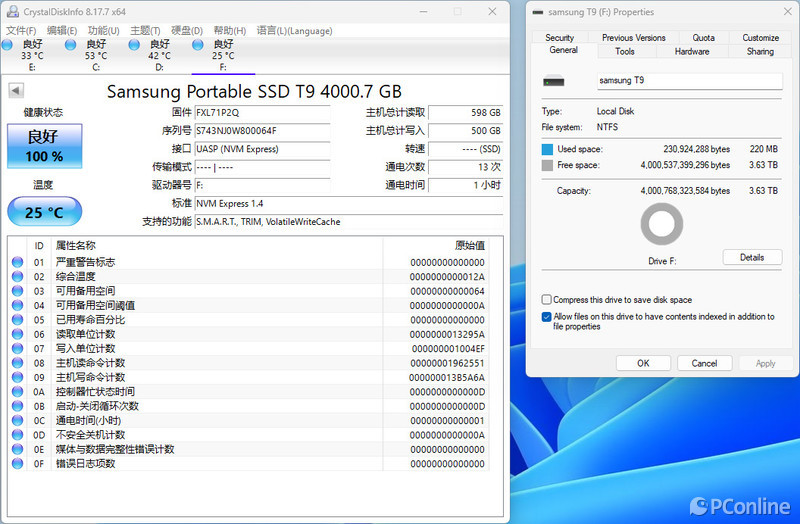Click status orb for attribute 01 row
Viewport: 800px width, 524px height.
(17, 262)
